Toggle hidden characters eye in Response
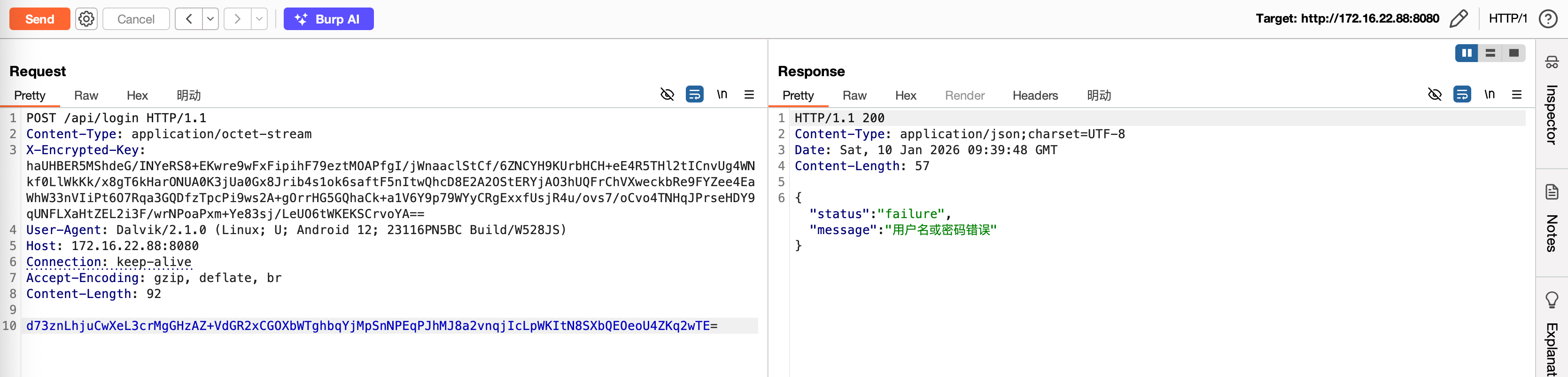 coord(1435,94)
